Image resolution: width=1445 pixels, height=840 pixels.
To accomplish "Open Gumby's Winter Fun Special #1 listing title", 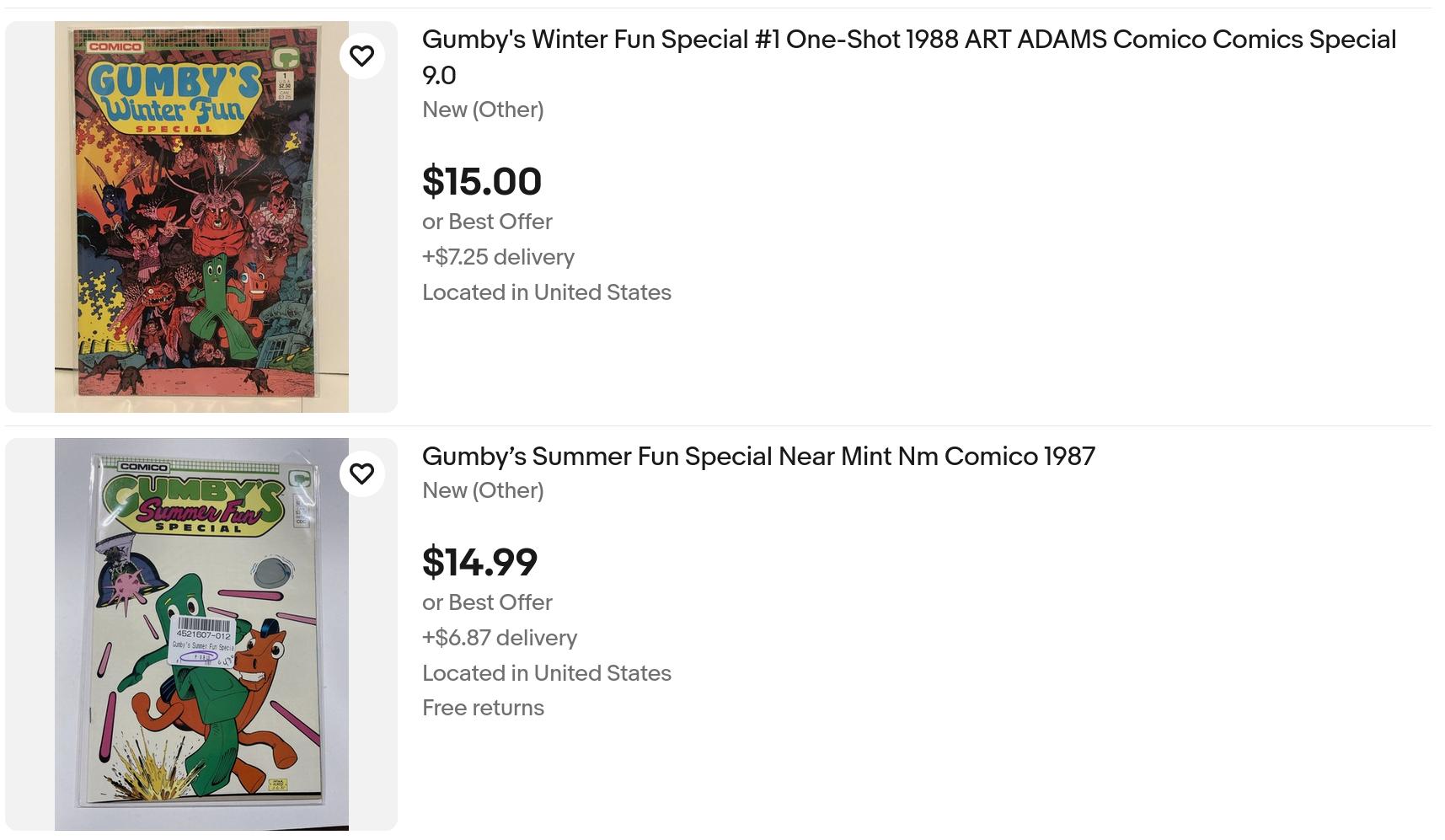I will [x=908, y=40].
